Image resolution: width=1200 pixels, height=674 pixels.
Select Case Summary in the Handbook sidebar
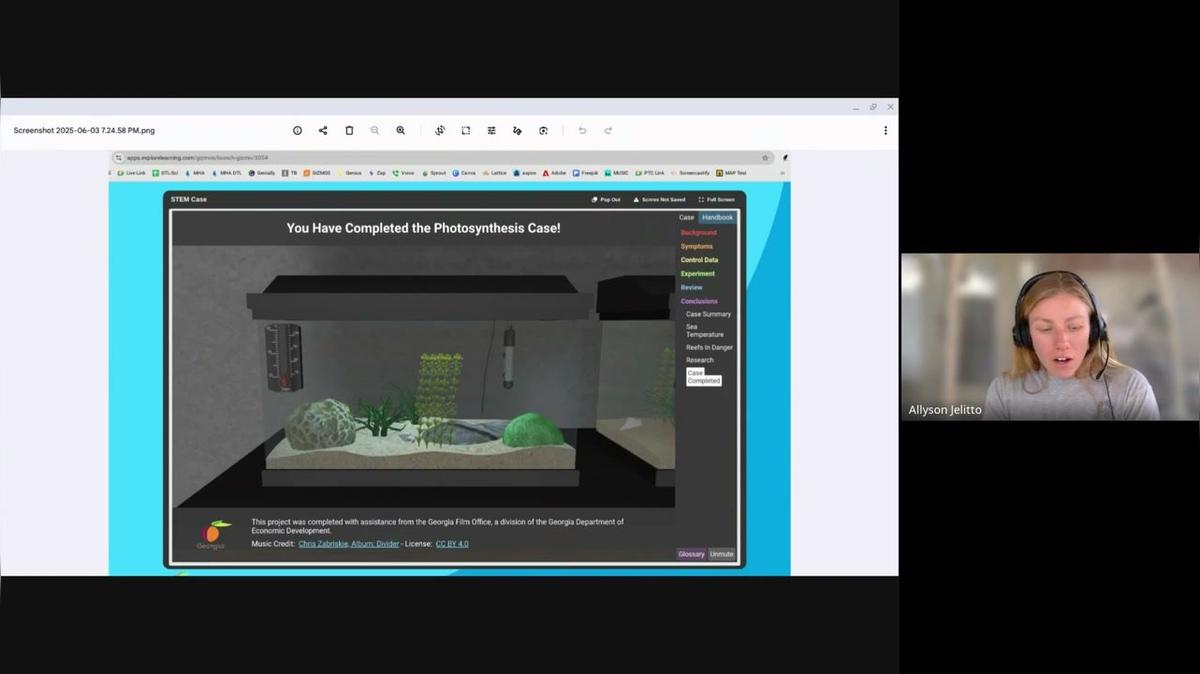click(708, 314)
